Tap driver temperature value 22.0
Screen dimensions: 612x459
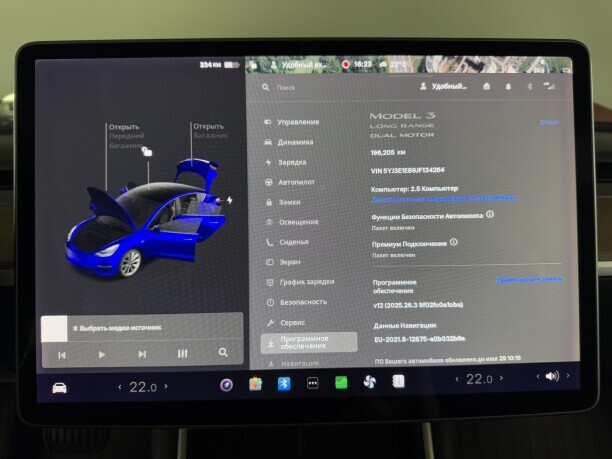[143, 387]
